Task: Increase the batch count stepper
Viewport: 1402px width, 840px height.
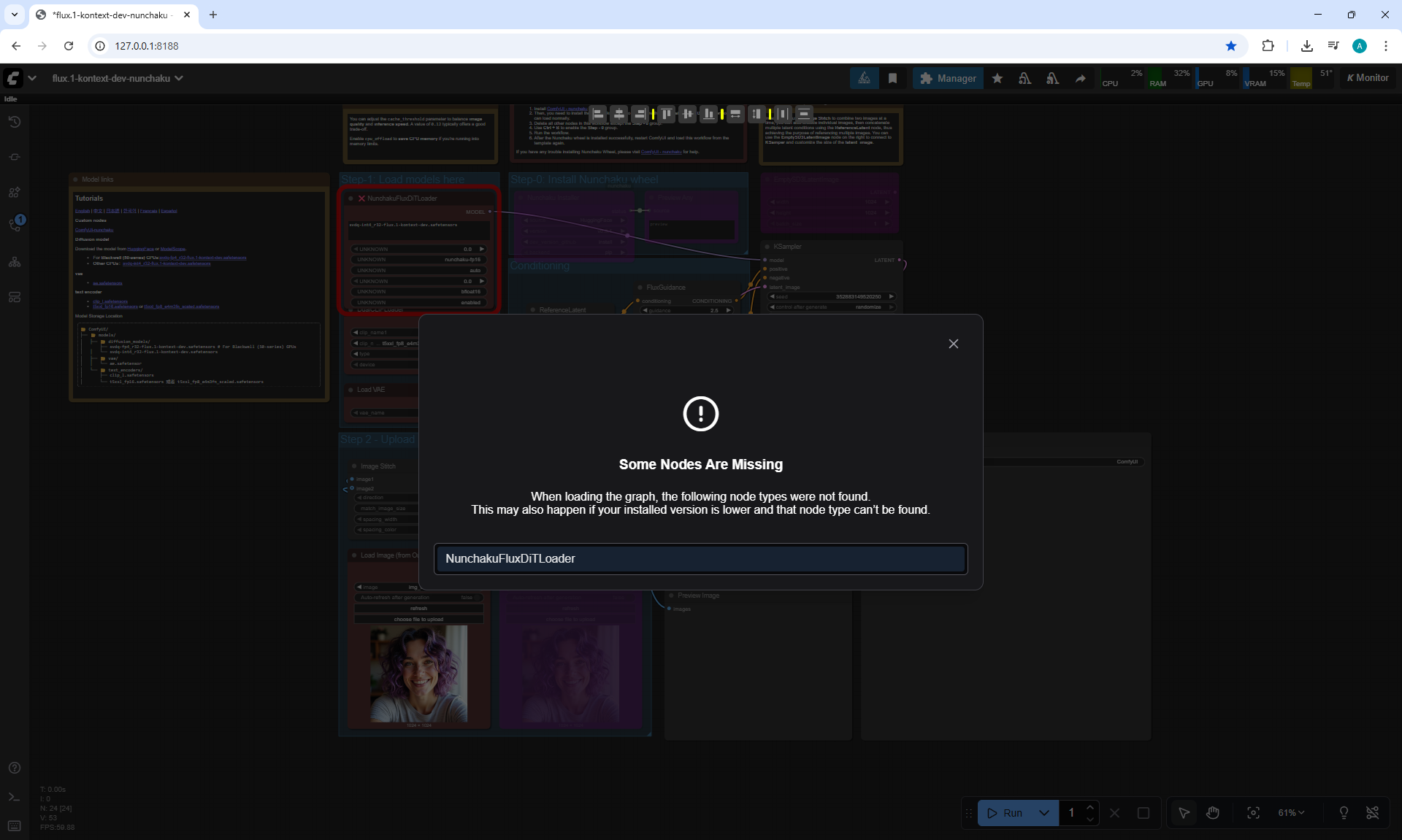Action: click(x=1090, y=807)
